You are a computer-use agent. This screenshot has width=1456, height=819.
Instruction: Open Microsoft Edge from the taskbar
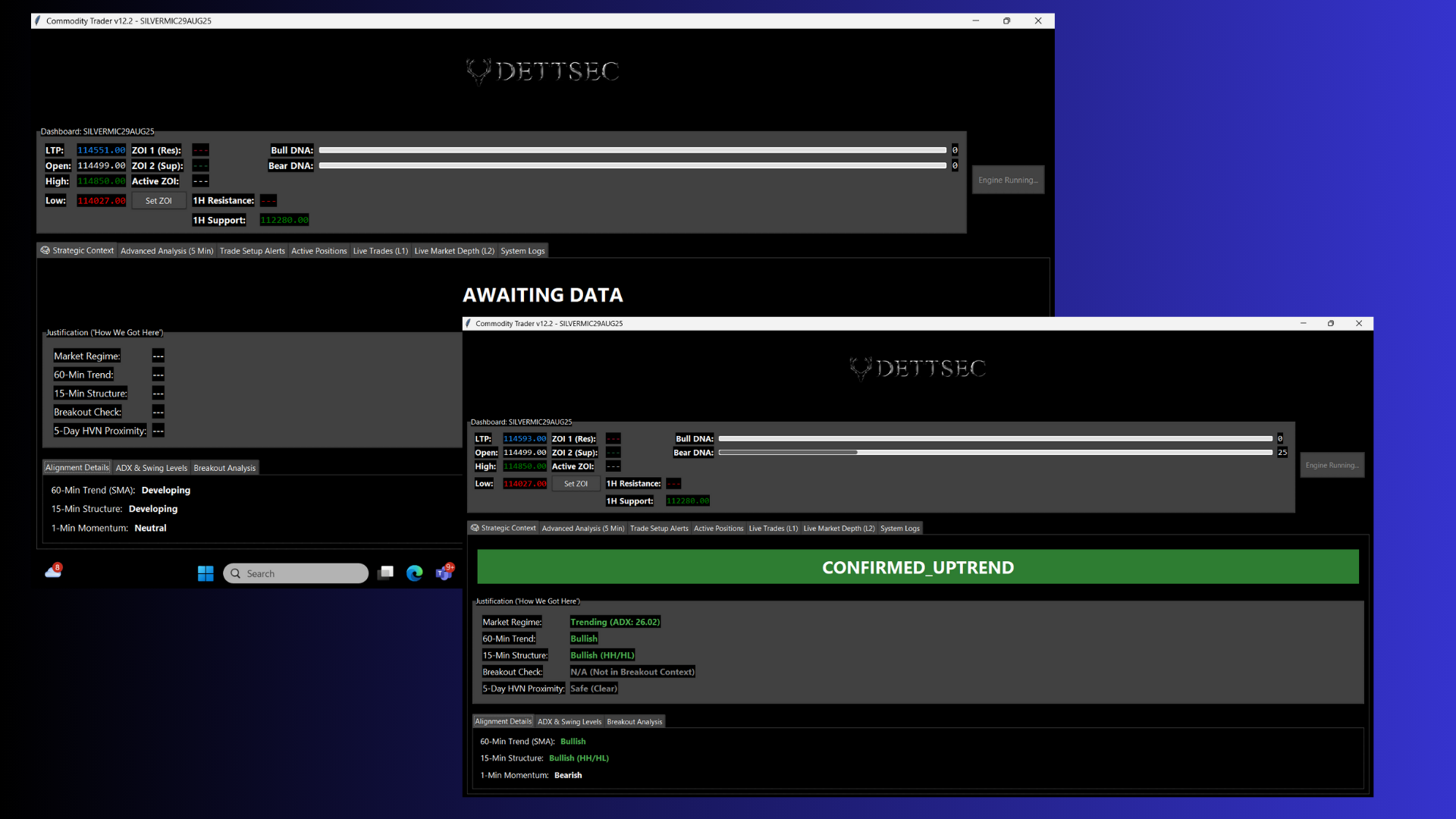pos(415,573)
